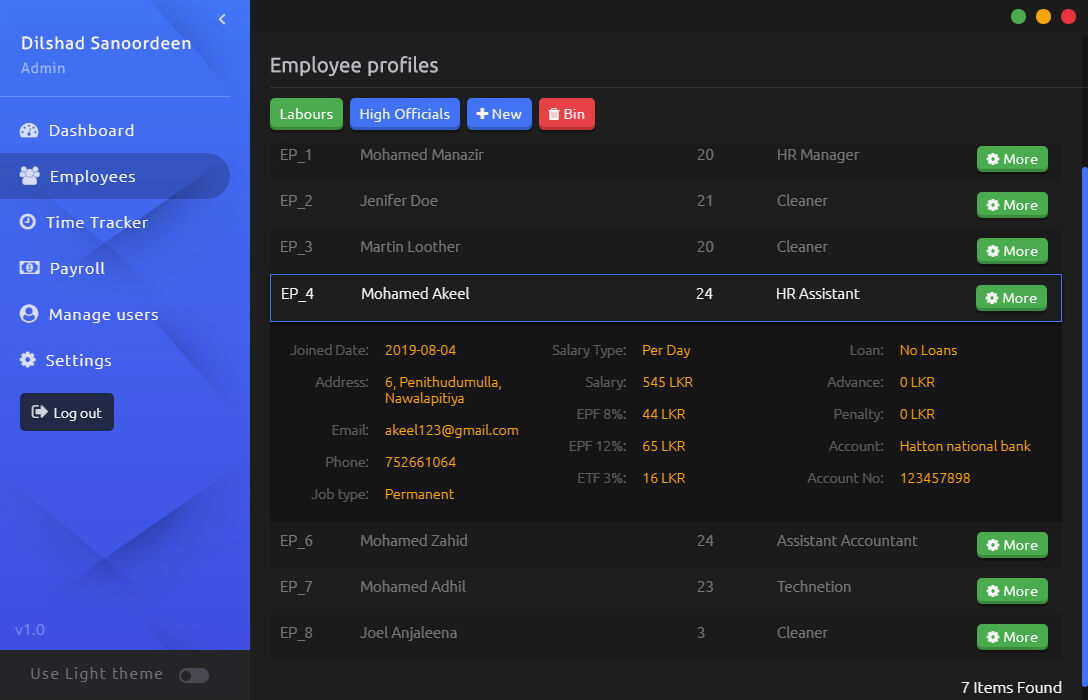Viewport: 1088px width, 700px height.
Task: Add a New employee profile
Action: (x=499, y=114)
